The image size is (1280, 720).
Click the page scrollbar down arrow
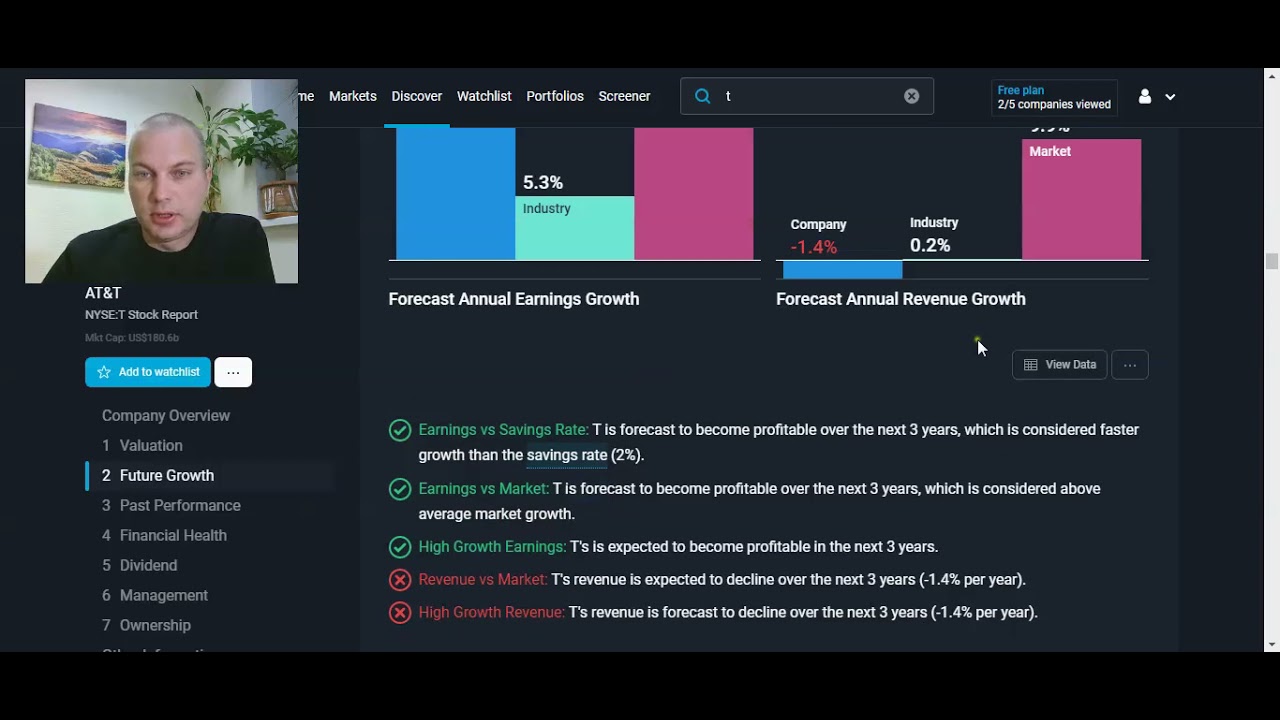coord(1271,644)
